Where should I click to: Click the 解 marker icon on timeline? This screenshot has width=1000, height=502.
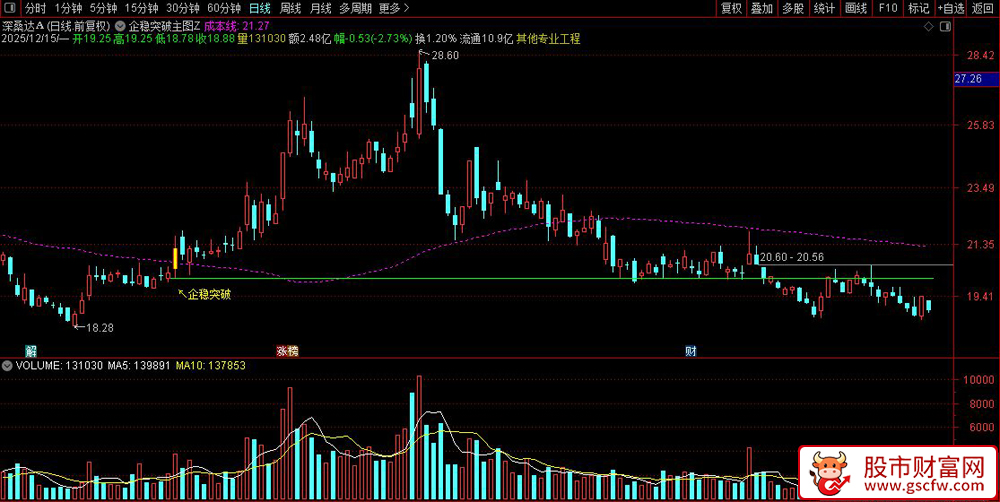pyautogui.click(x=30, y=351)
